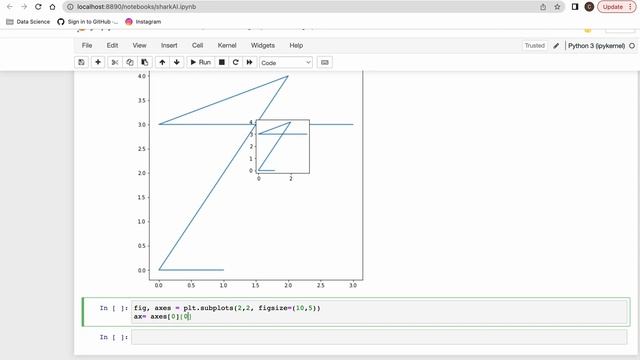Go back with browser back arrow
The image size is (640, 360).
point(10,7)
